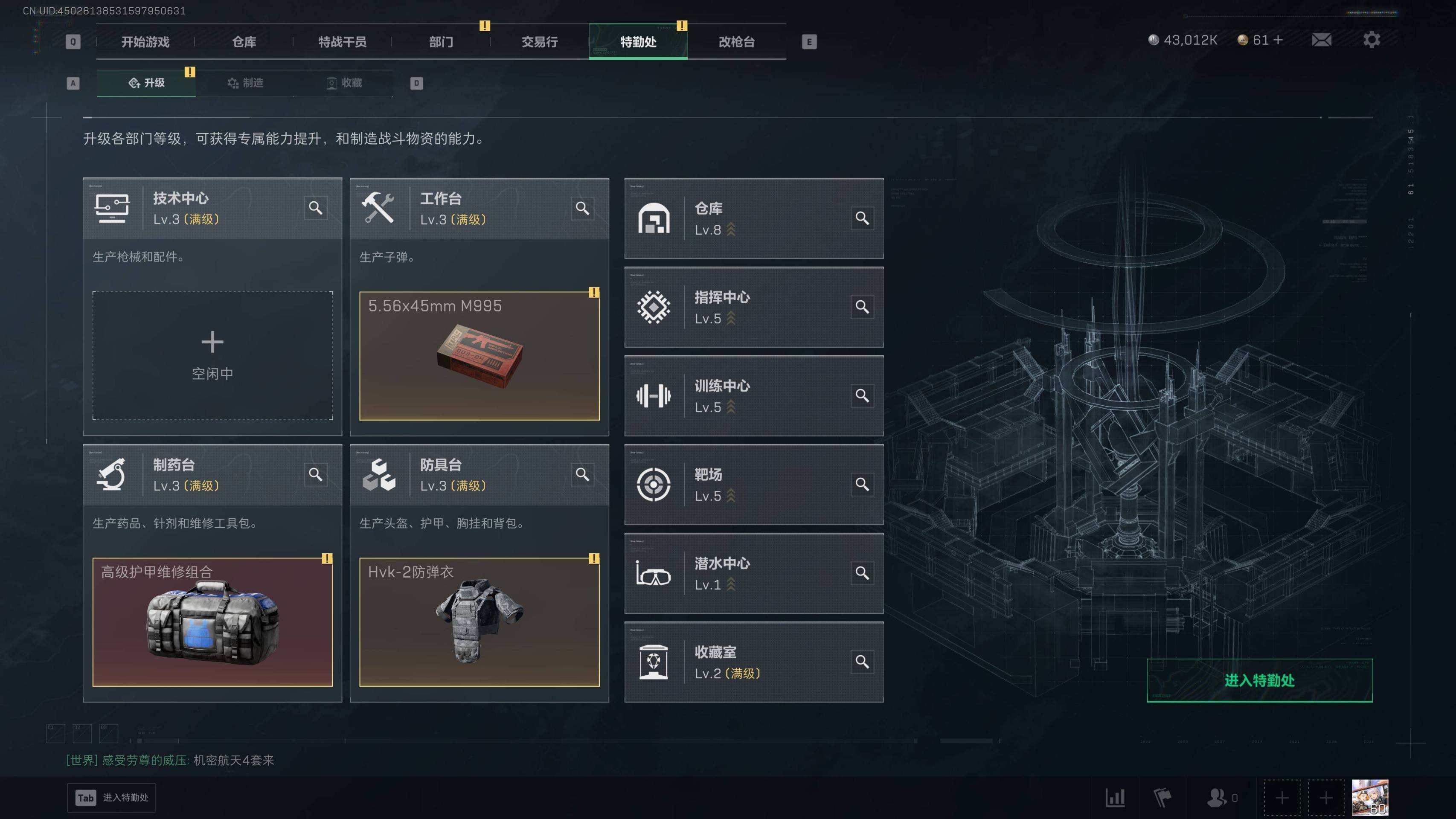The image size is (1456, 819).
Task: Switch to the 制造 sub-tab
Action: point(245,83)
